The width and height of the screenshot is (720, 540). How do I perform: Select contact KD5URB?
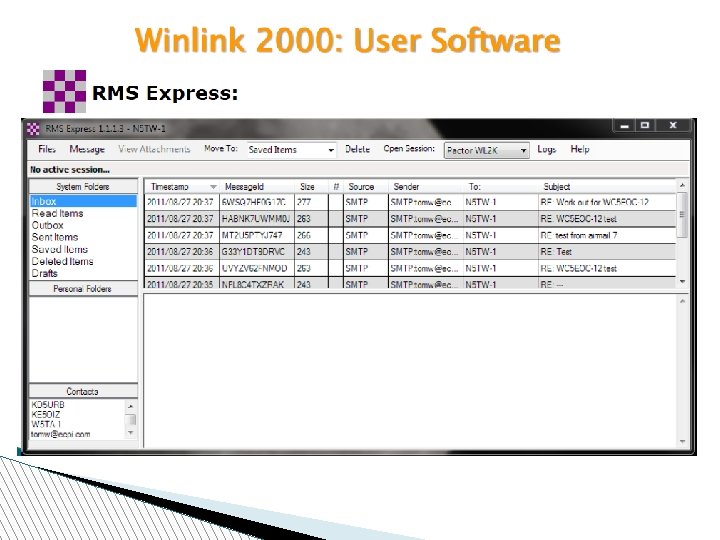pyautogui.click(x=48, y=405)
